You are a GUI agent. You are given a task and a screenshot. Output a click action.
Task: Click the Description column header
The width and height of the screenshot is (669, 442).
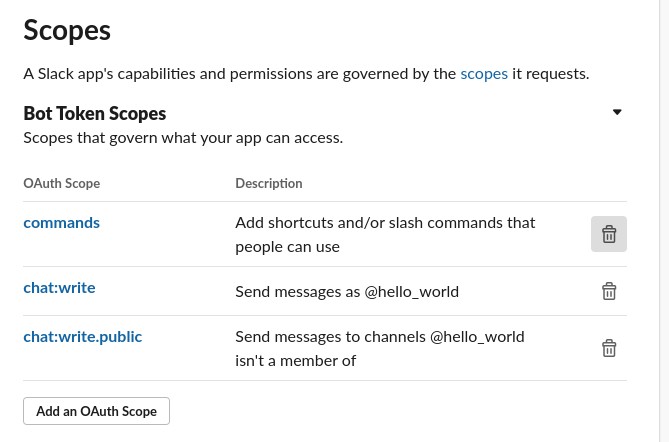[x=269, y=183]
